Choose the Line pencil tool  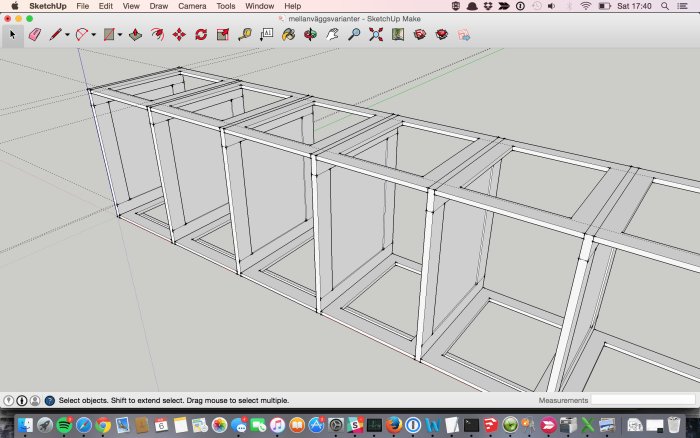56,34
